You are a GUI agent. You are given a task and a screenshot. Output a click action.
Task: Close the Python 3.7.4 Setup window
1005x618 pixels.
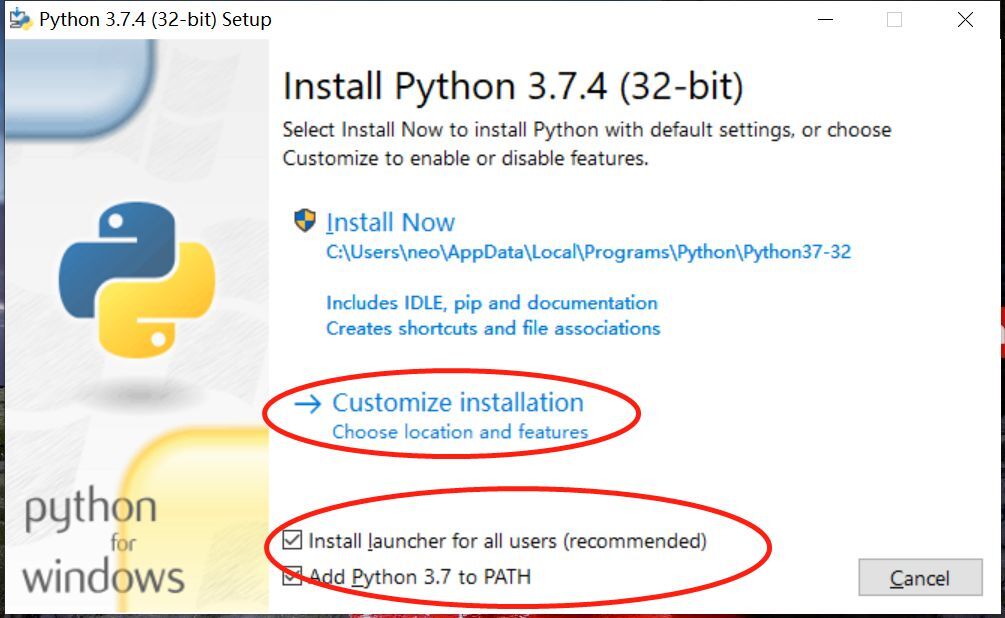coord(965,19)
